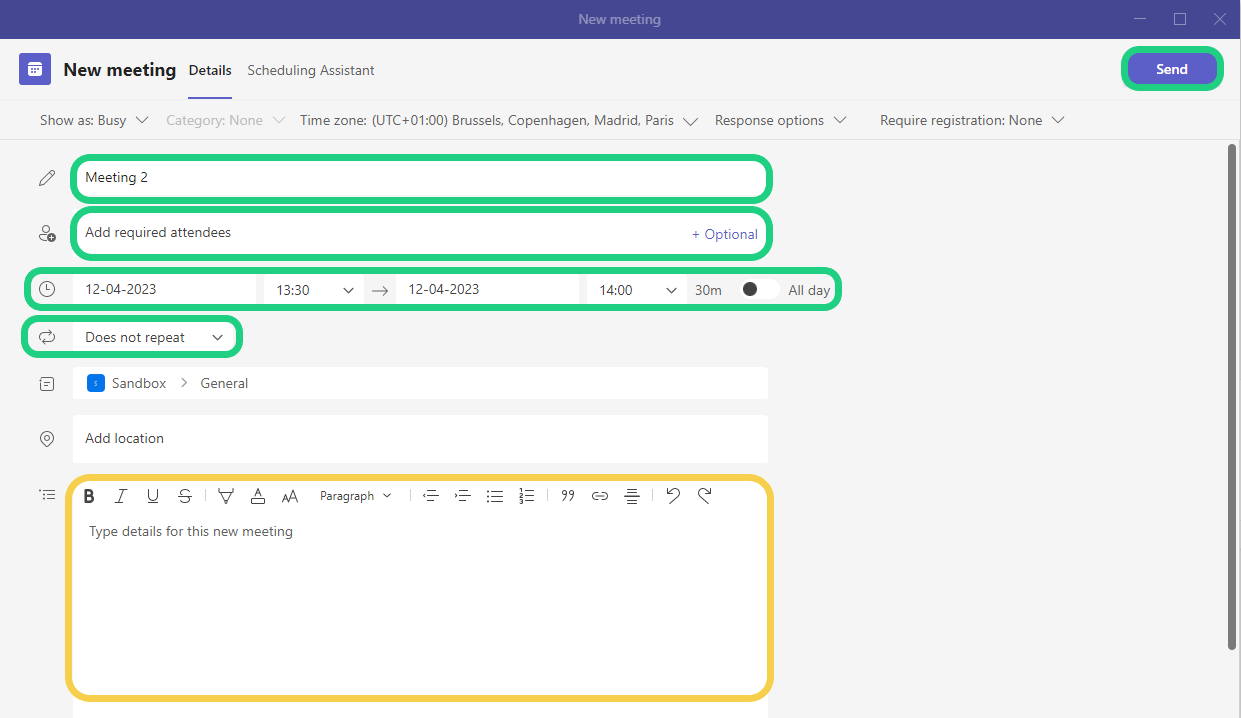
Task: Insert a hyperlink in meeting details
Action: click(600, 496)
